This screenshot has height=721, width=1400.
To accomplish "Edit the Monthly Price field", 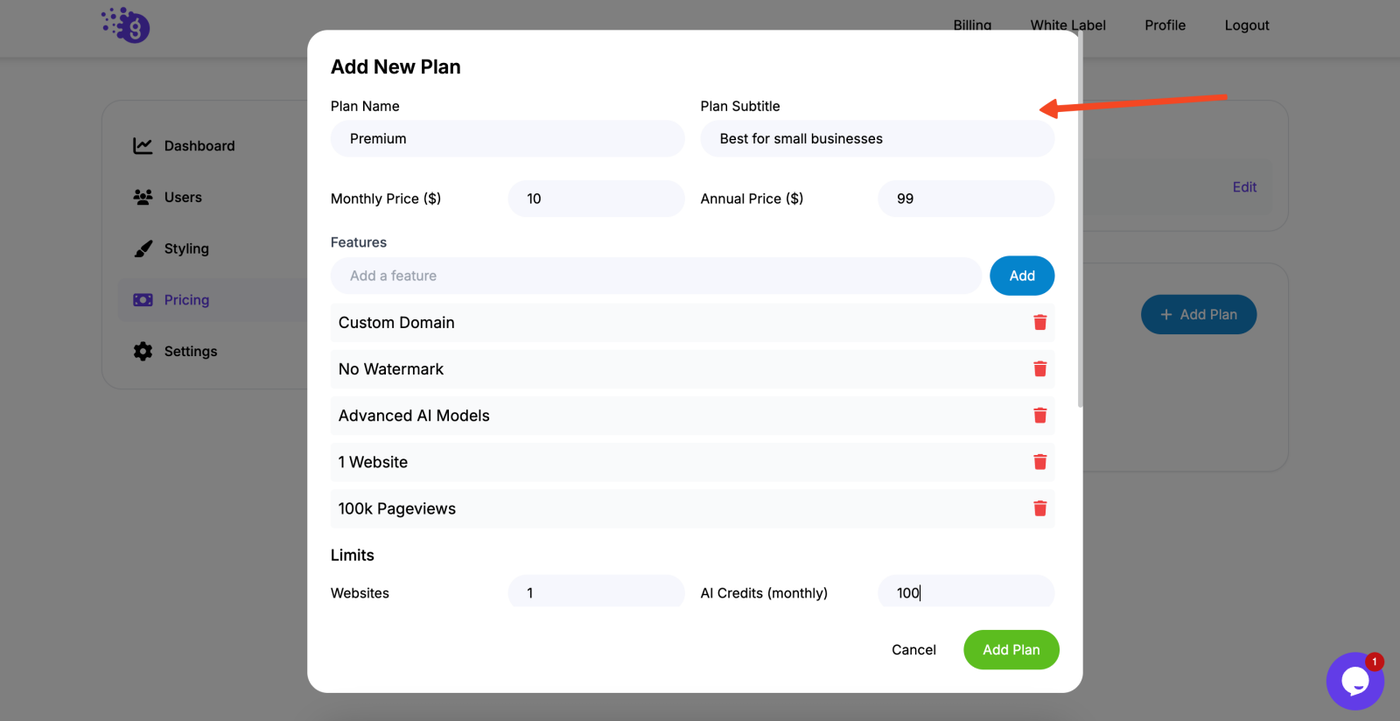I will (596, 199).
